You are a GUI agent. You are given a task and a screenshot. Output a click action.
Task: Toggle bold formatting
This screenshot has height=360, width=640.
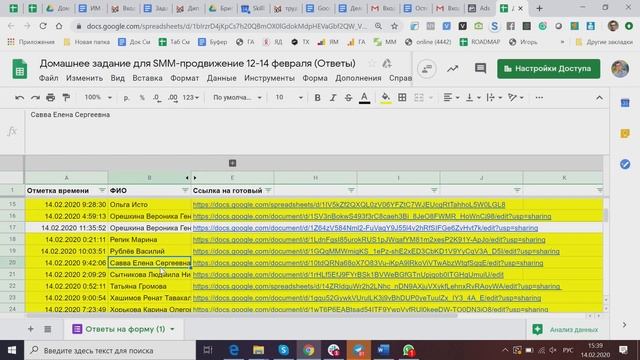317,98
